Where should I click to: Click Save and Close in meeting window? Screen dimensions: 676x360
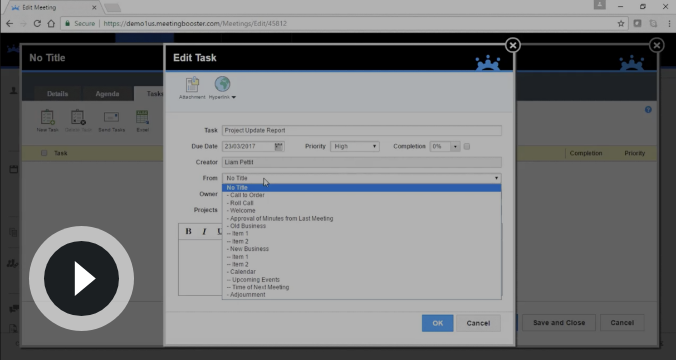559,322
